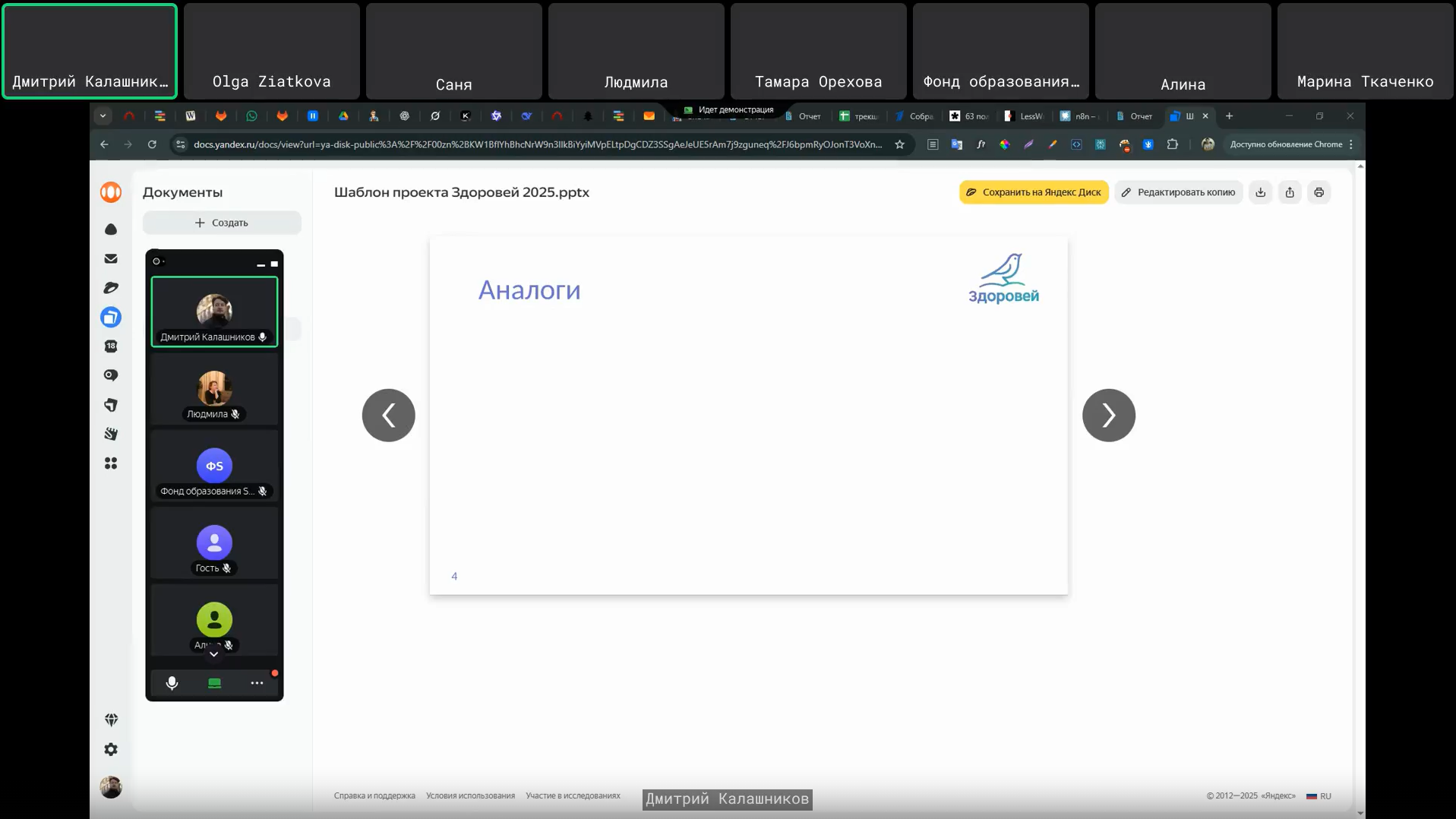Switch to the n8n browser tab
Viewport: 1456px width, 819px height.
coord(1079,116)
